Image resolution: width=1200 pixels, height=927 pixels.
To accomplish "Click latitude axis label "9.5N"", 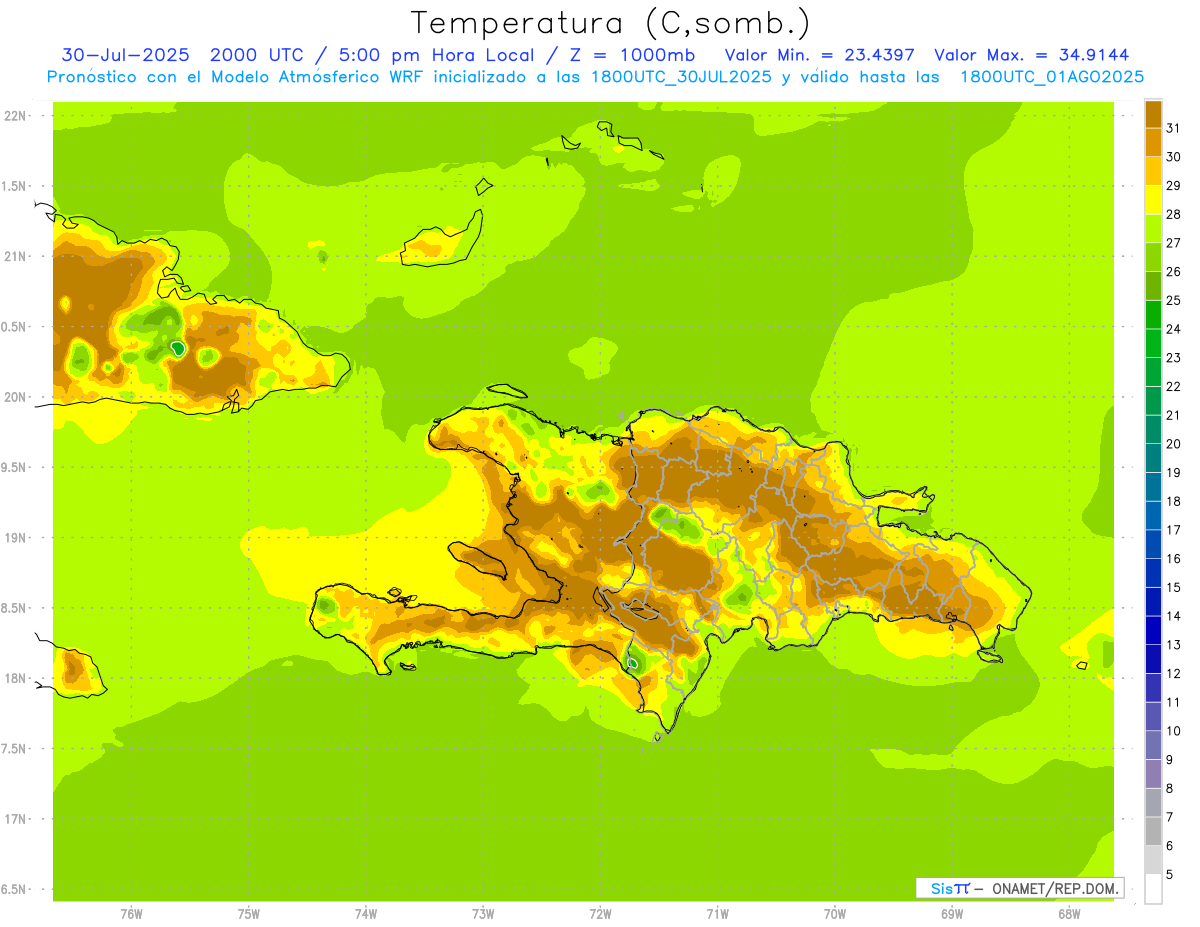I will (15, 467).
